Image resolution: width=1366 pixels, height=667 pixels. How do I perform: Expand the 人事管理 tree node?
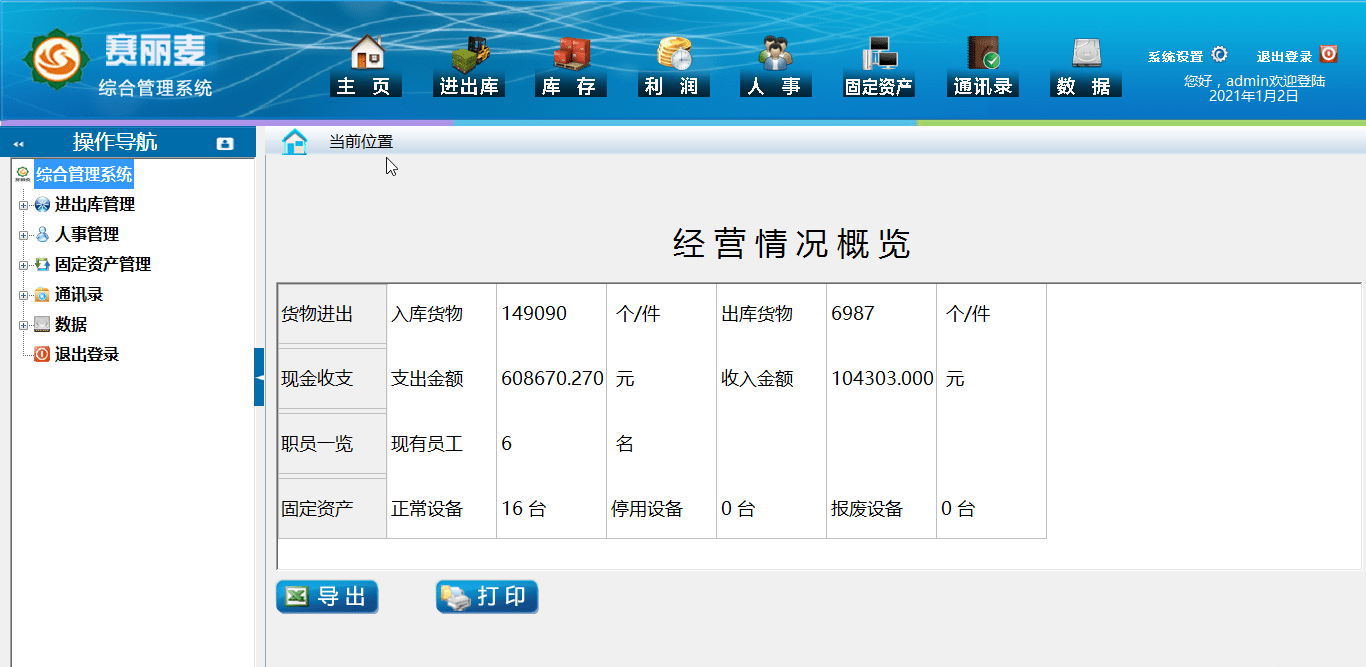22,234
